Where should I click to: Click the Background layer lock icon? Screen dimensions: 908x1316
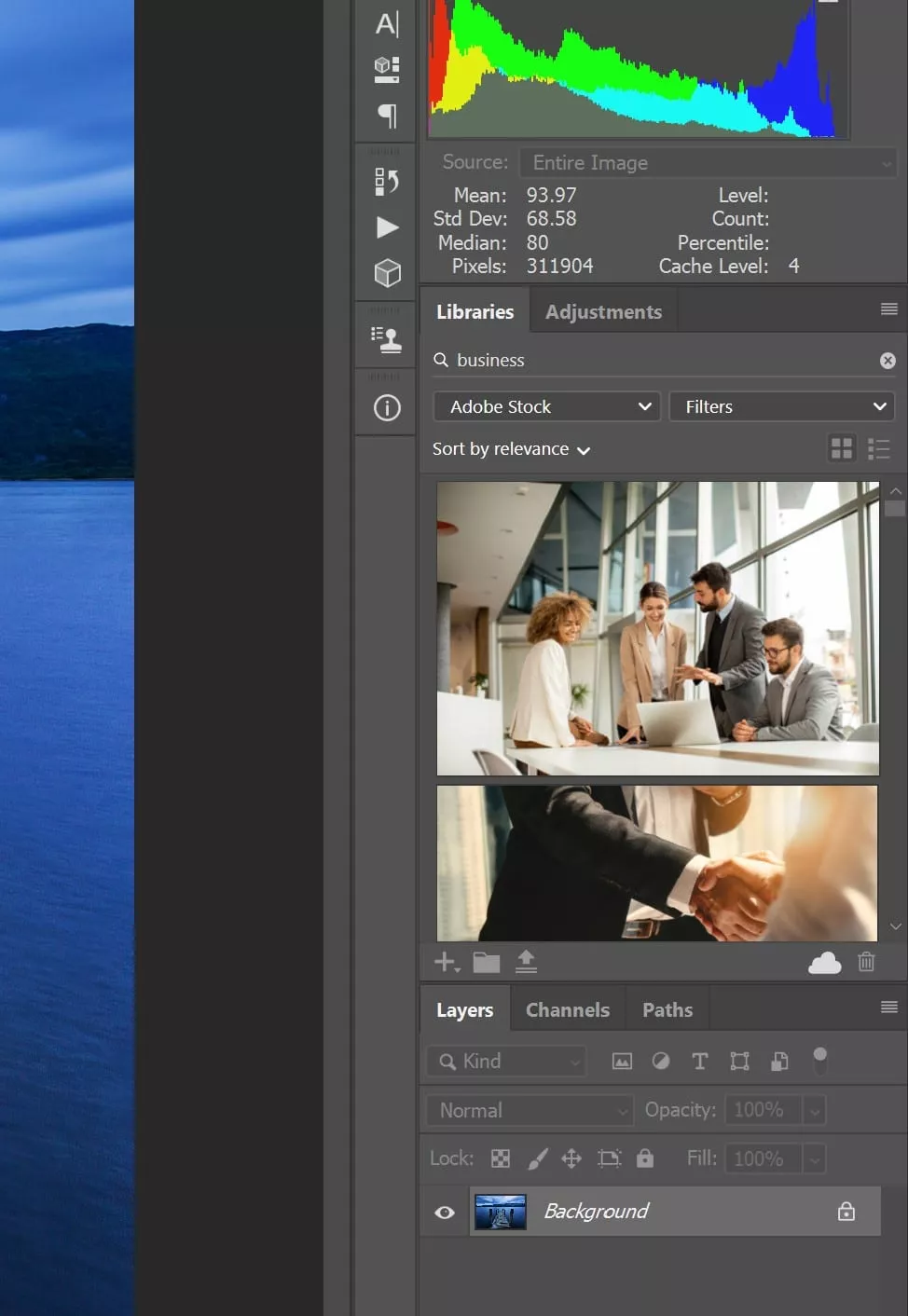coord(846,1211)
